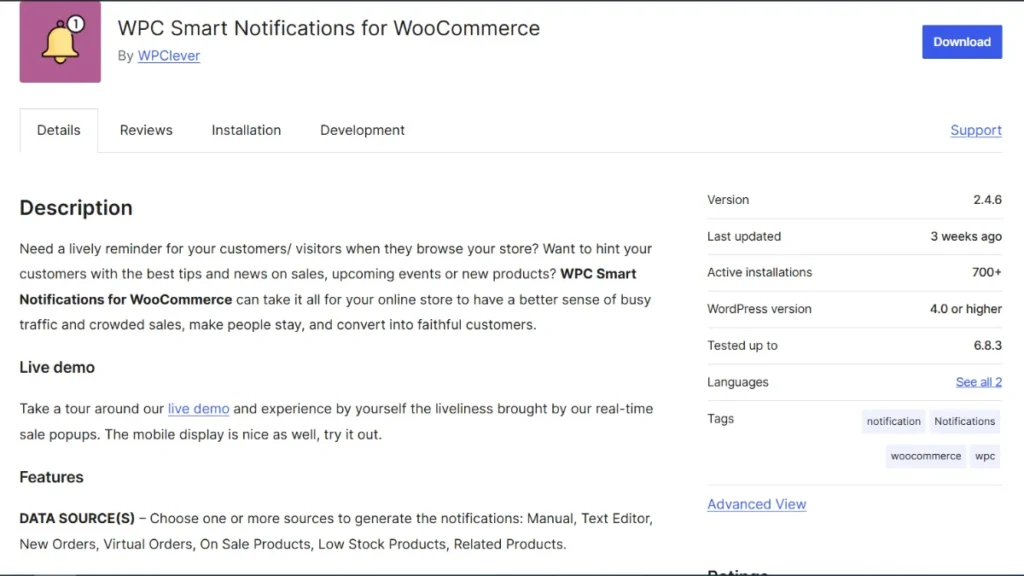Click the version number 2.4.6
The image size is (1024, 576).
click(x=987, y=200)
